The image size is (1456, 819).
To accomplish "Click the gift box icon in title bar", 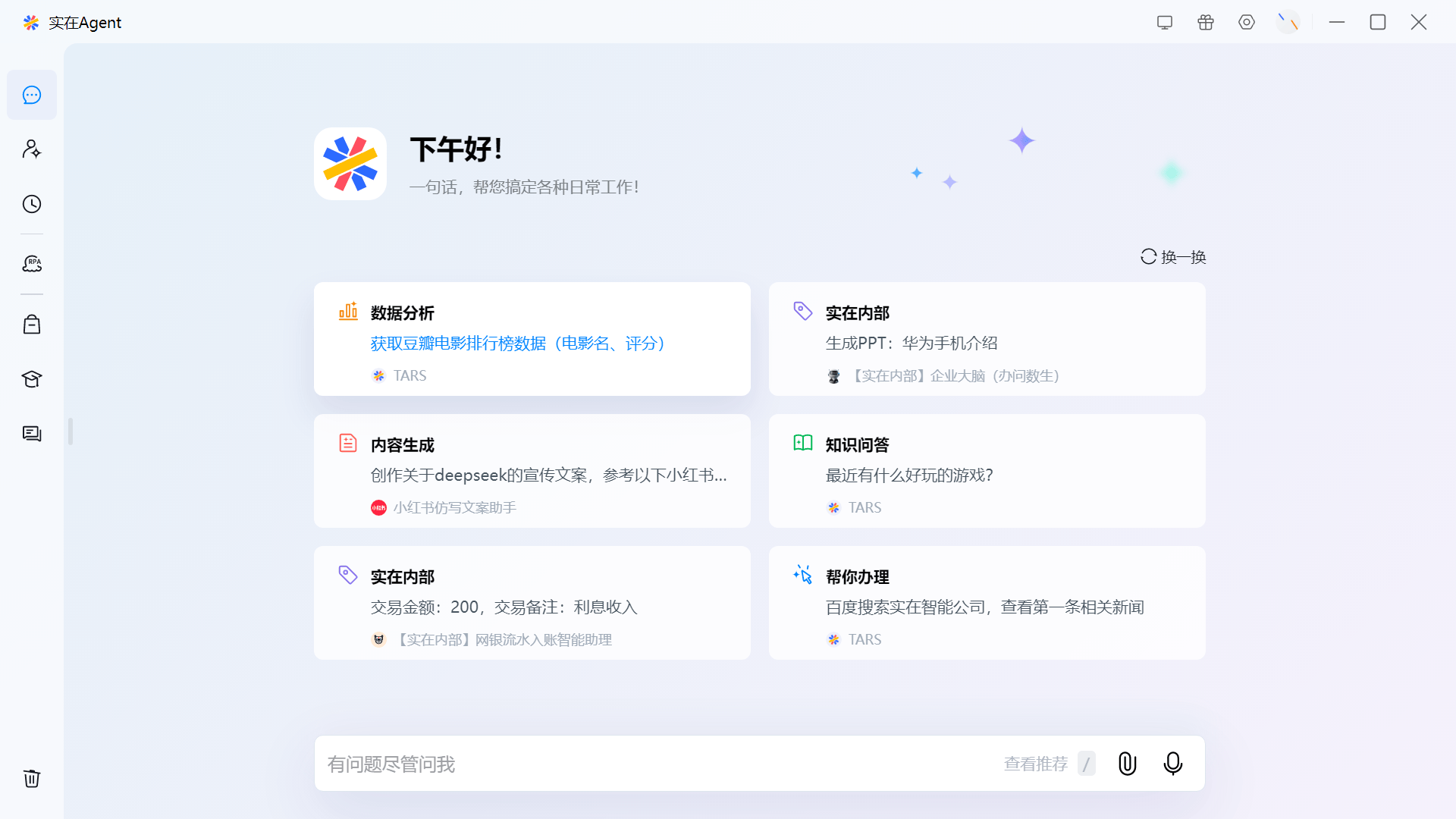I will point(1206,23).
